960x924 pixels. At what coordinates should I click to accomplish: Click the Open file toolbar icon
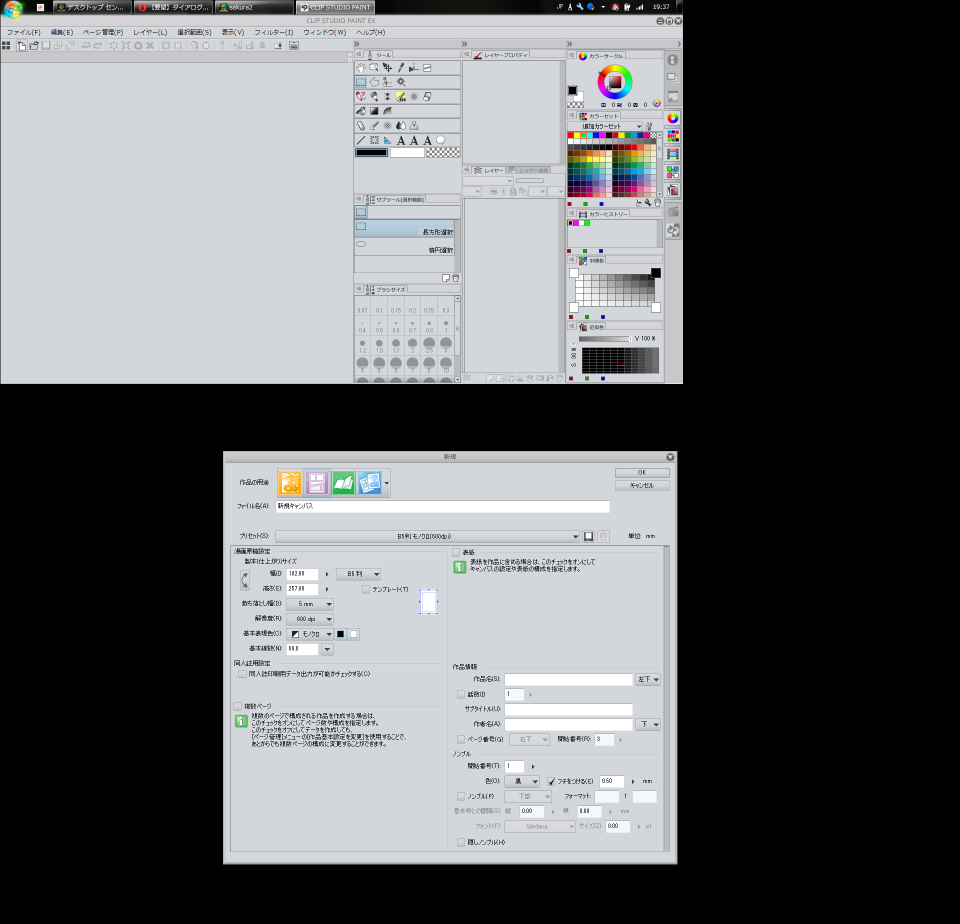[x=34, y=46]
